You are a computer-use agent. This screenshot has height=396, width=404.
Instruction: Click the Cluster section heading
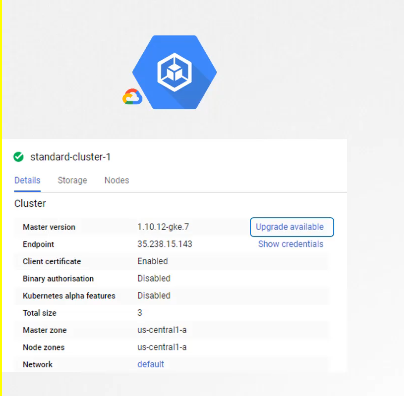pos(30,203)
